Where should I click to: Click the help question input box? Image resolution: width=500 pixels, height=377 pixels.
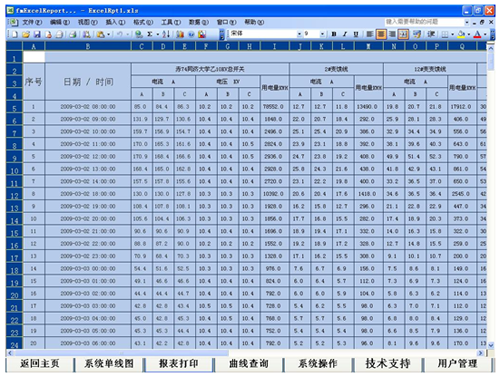pyautogui.click(x=424, y=22)
